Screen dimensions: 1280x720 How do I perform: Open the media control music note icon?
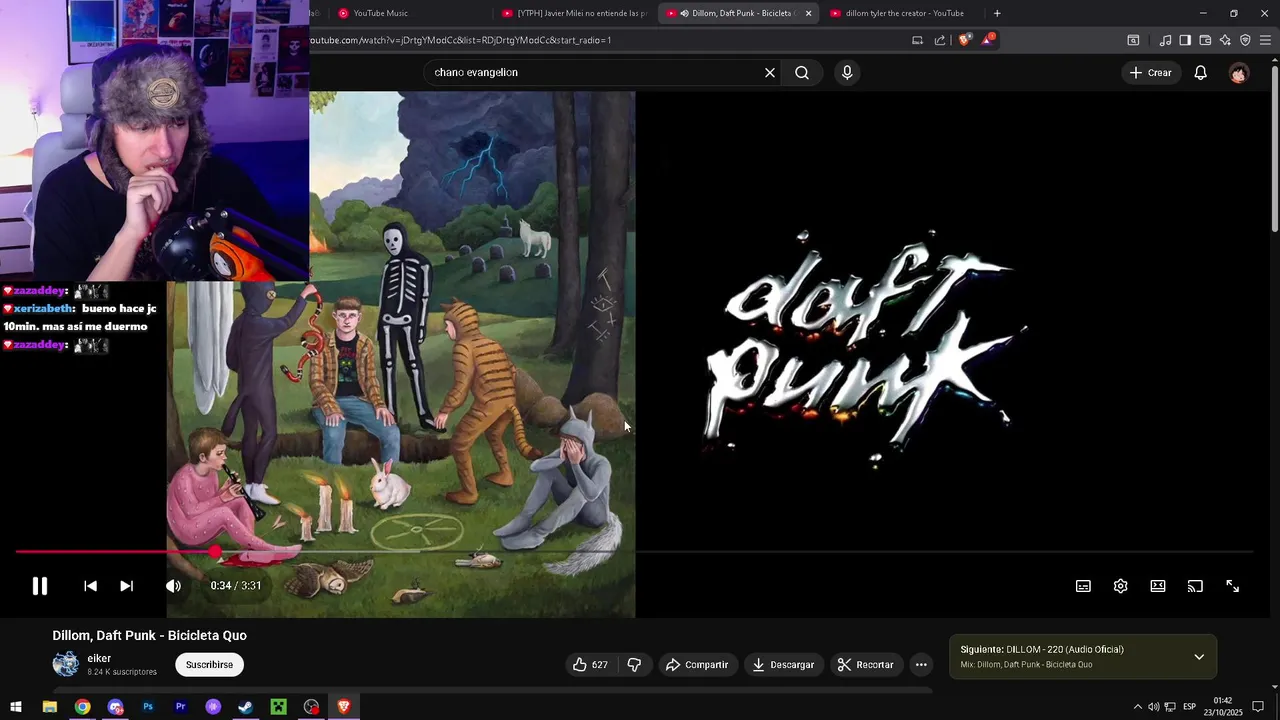[1165, 40]
